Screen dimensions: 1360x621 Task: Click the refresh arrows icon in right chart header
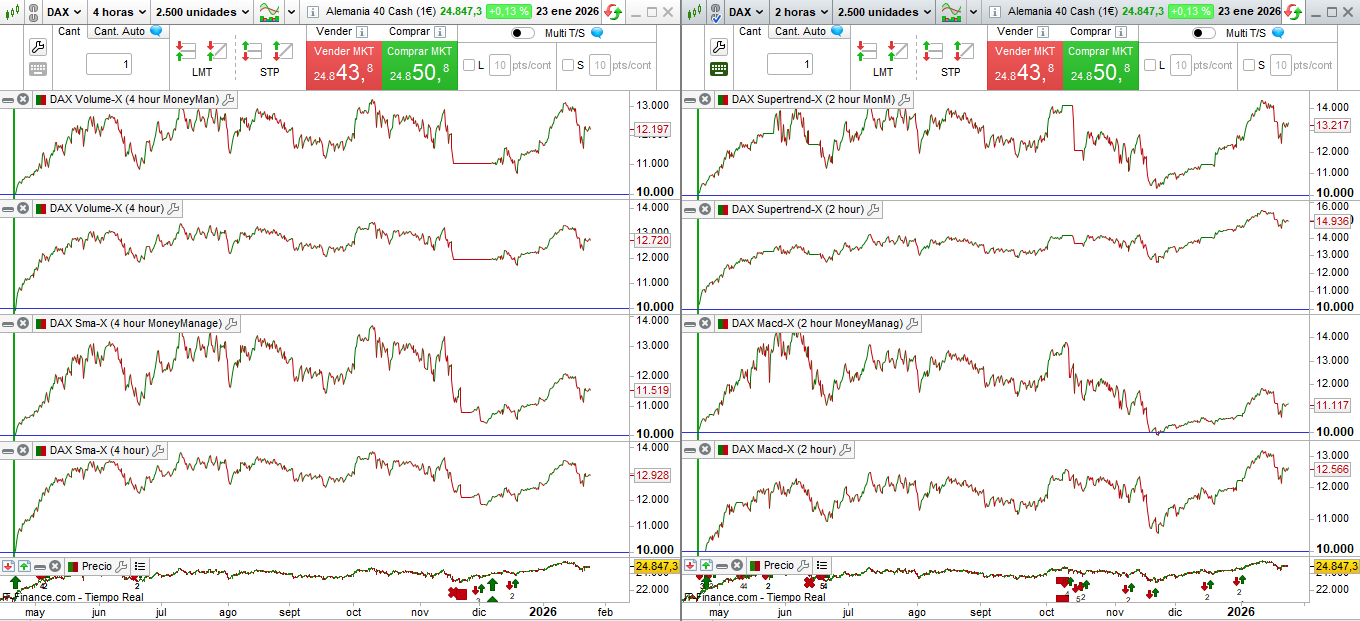click(1293, 12)
